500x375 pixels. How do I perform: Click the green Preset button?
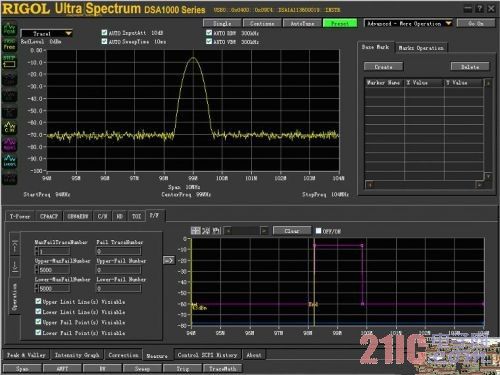(340, 23)
